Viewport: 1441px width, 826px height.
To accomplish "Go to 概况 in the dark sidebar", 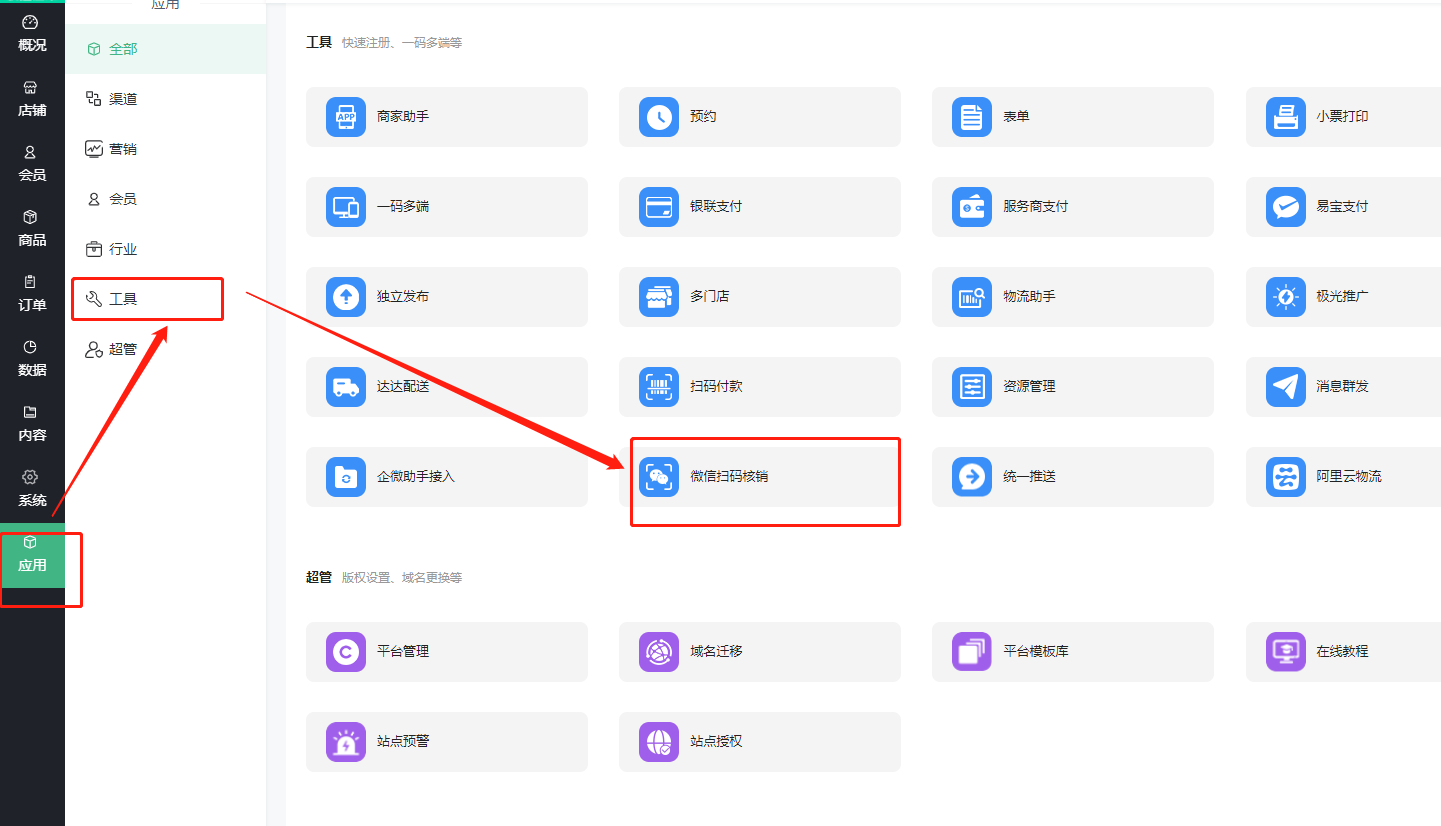I will pos(32,34).
